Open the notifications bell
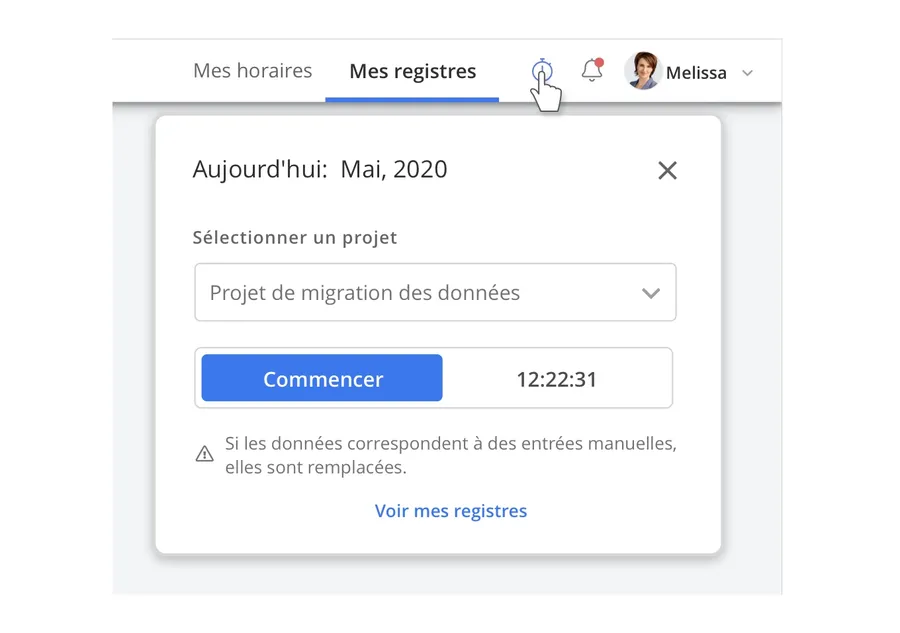This screenshot has height=633, width=900. [592, 71]
